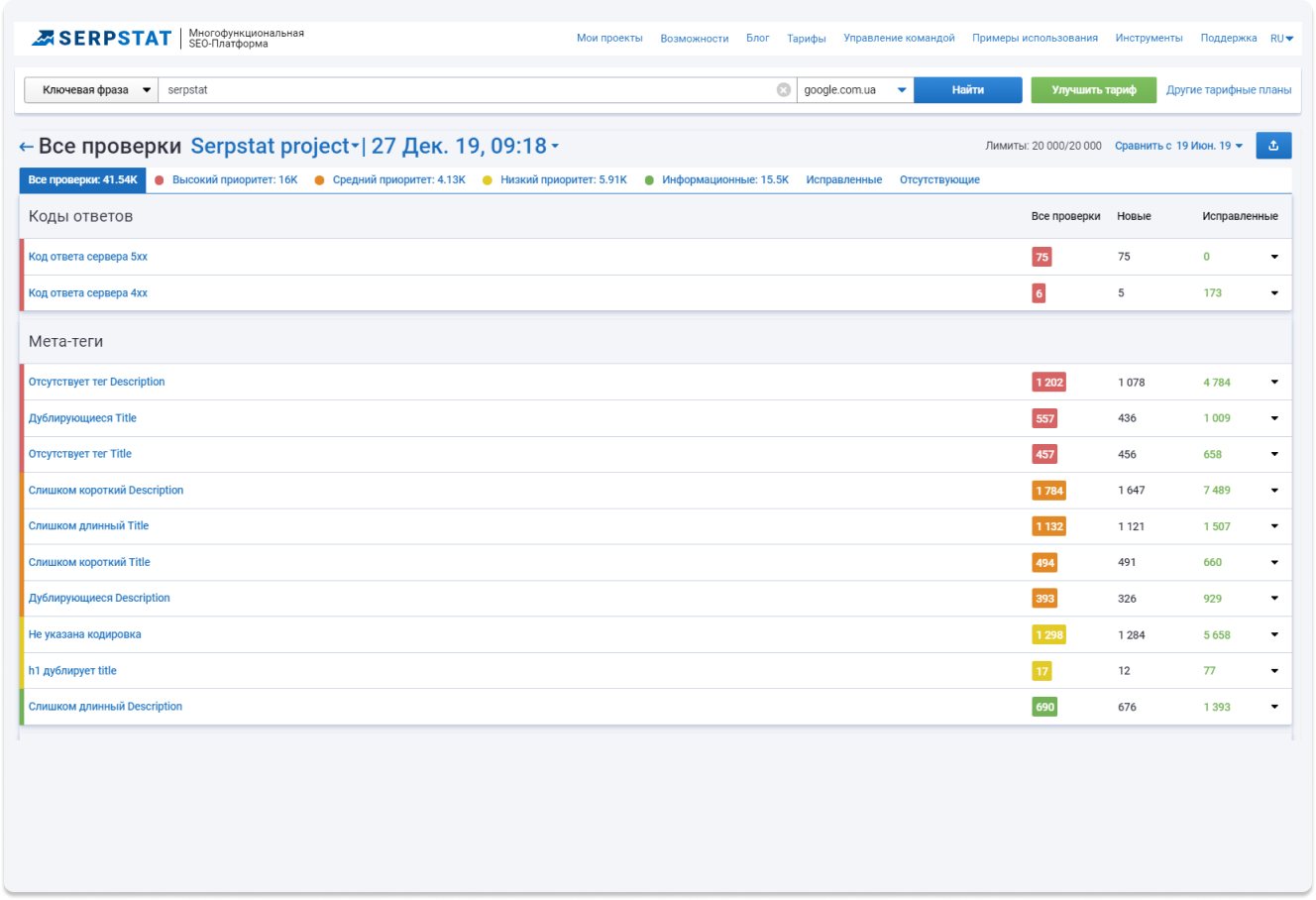1316x900 pixels.
Task: Select the Все проверки: 41.54K tab
Action: [x=83, y=180]
